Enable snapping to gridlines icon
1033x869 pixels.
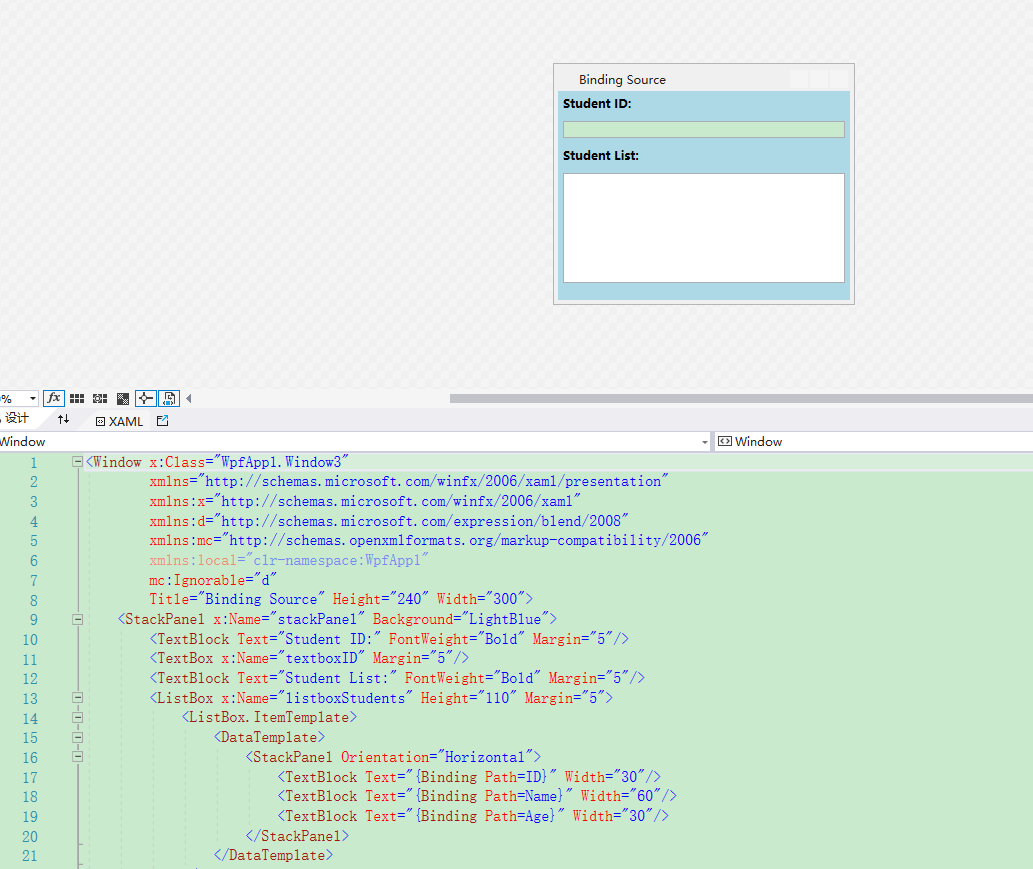tap(99, 398)
